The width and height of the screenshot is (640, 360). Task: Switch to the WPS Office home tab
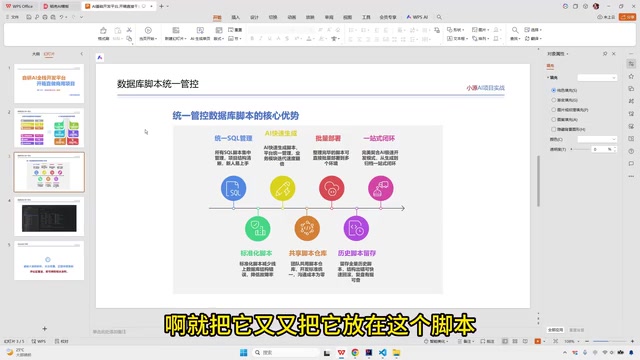click(x=19, y=6)
